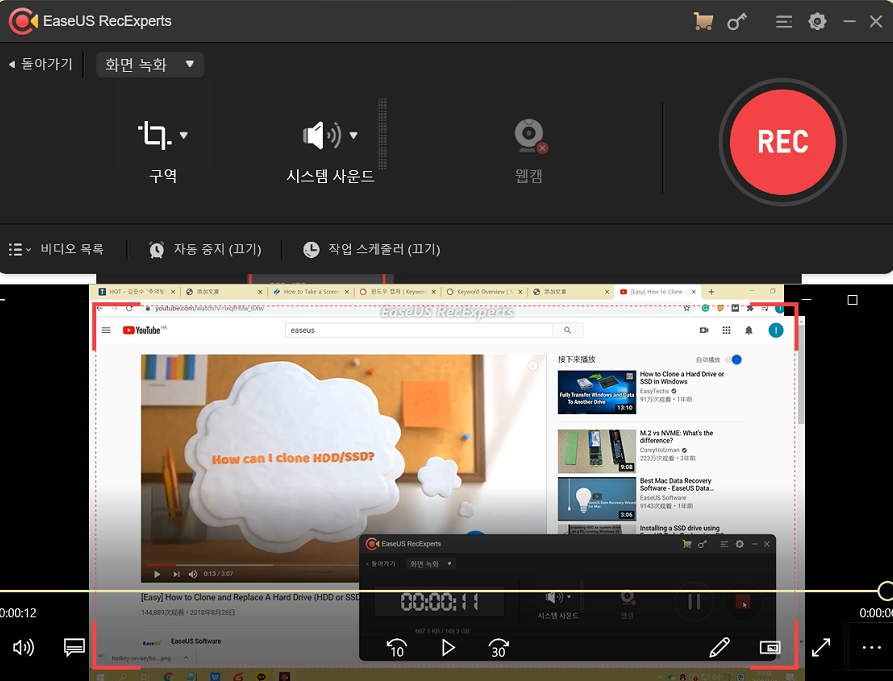The image size is (893, 681).
Task: Skip back 10 seconds
Action: pyautogui.click(x=397, y=648)
